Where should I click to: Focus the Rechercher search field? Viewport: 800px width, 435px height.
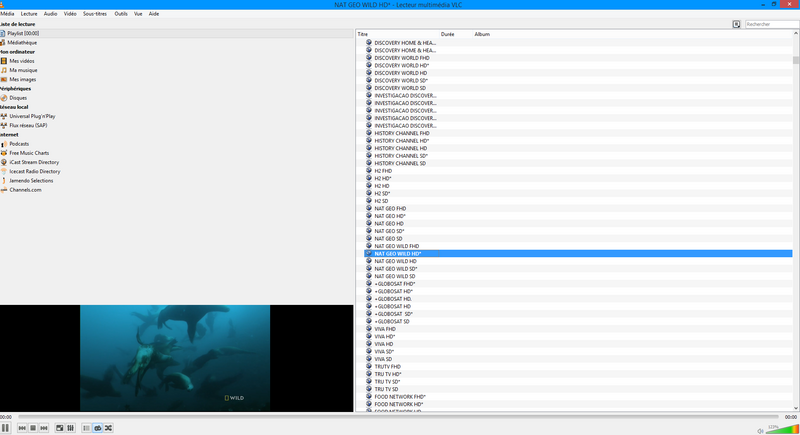pos(771,24)
